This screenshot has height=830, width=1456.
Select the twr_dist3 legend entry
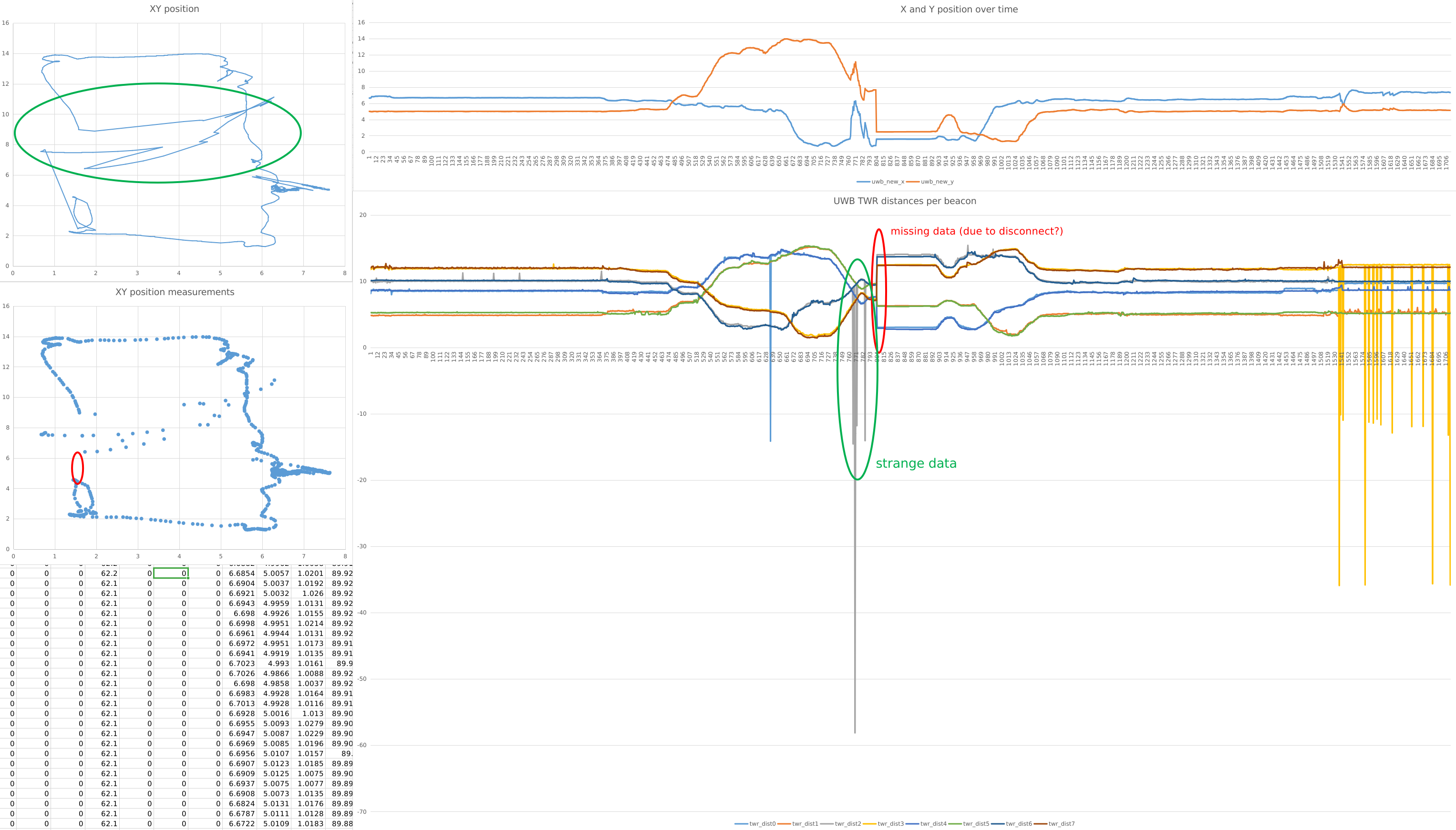(890, 824)
